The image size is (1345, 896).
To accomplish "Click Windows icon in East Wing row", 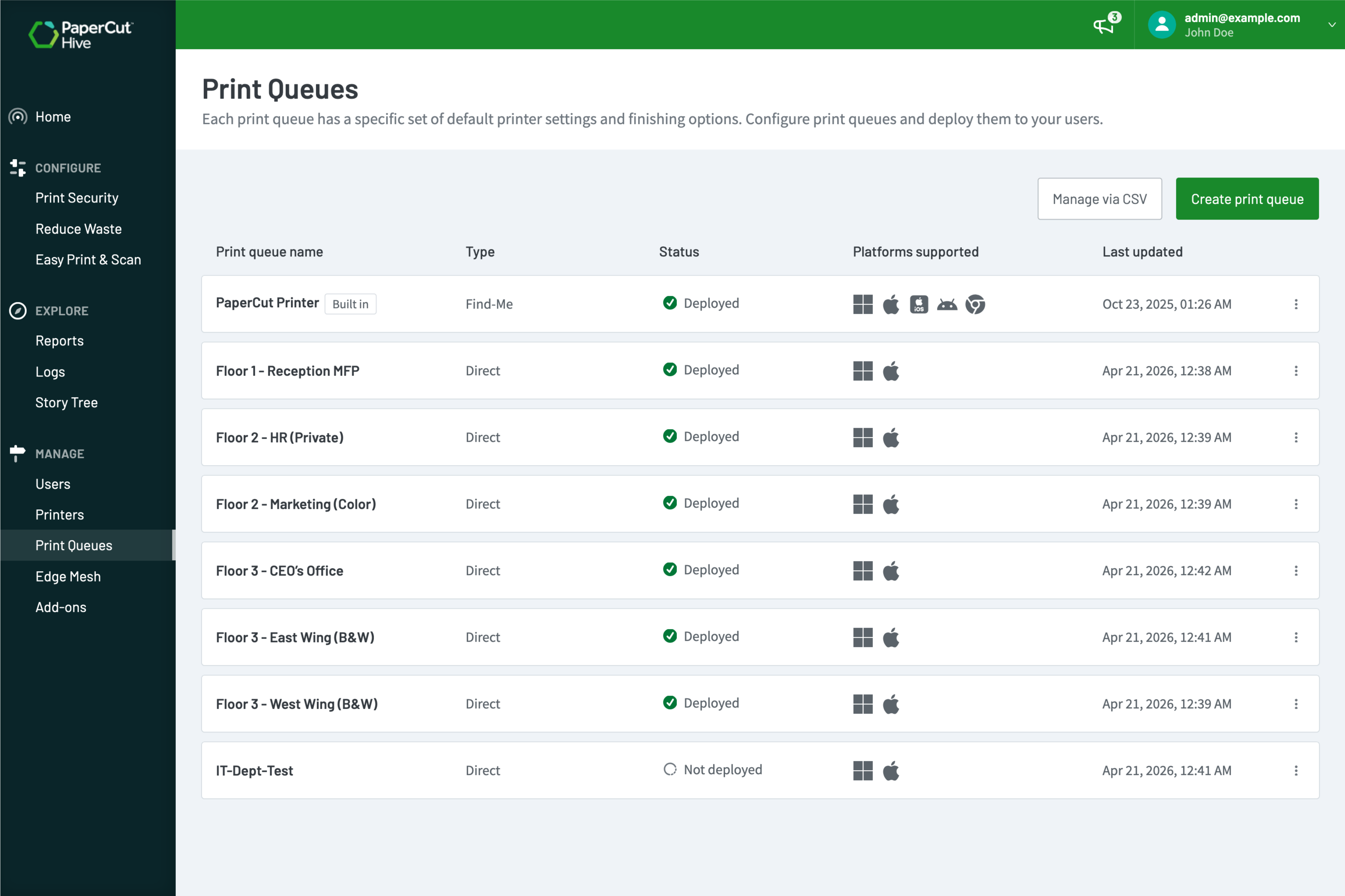I will [863, 637].
